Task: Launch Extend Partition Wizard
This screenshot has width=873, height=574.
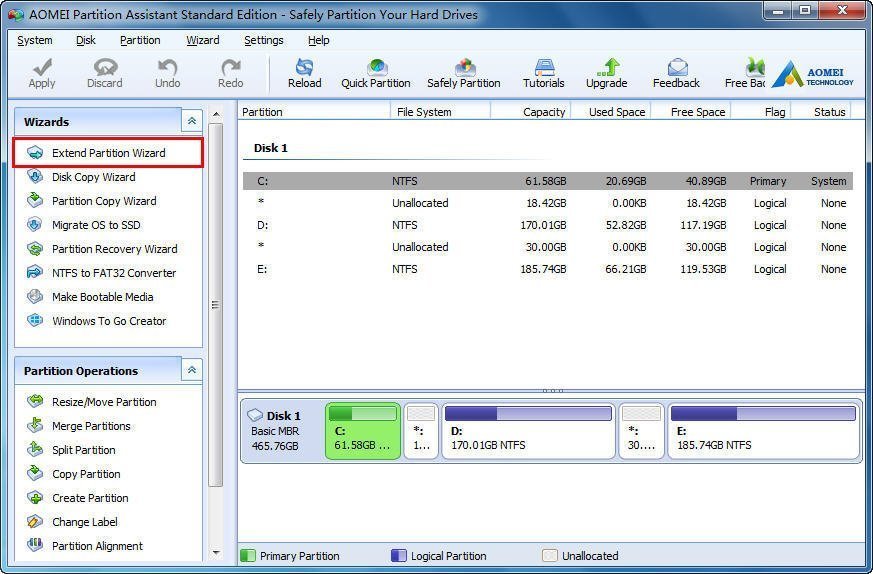Action: pos(108,153)
